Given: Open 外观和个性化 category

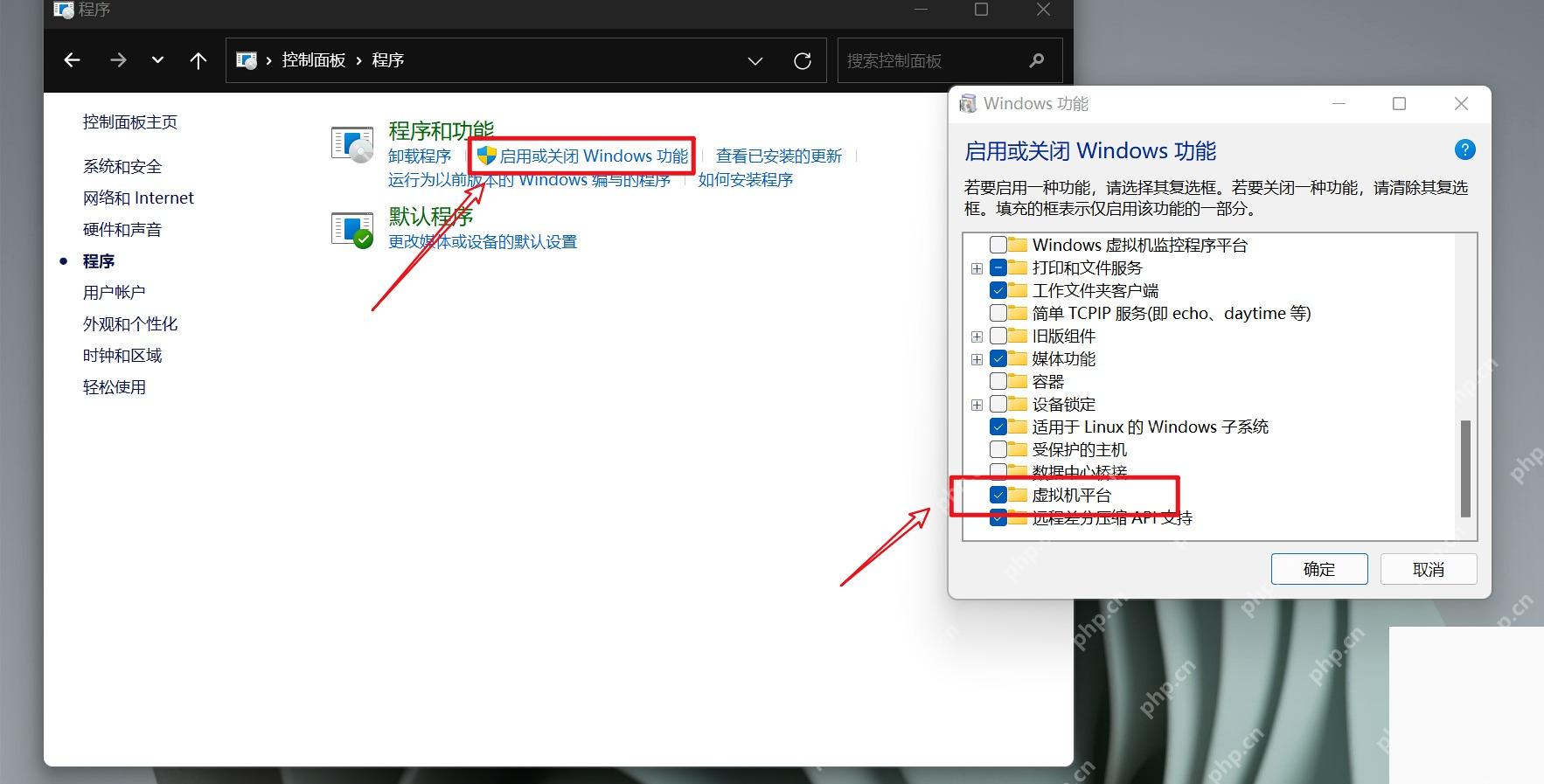Looking at the screenshot, I should tap(130, 323).
